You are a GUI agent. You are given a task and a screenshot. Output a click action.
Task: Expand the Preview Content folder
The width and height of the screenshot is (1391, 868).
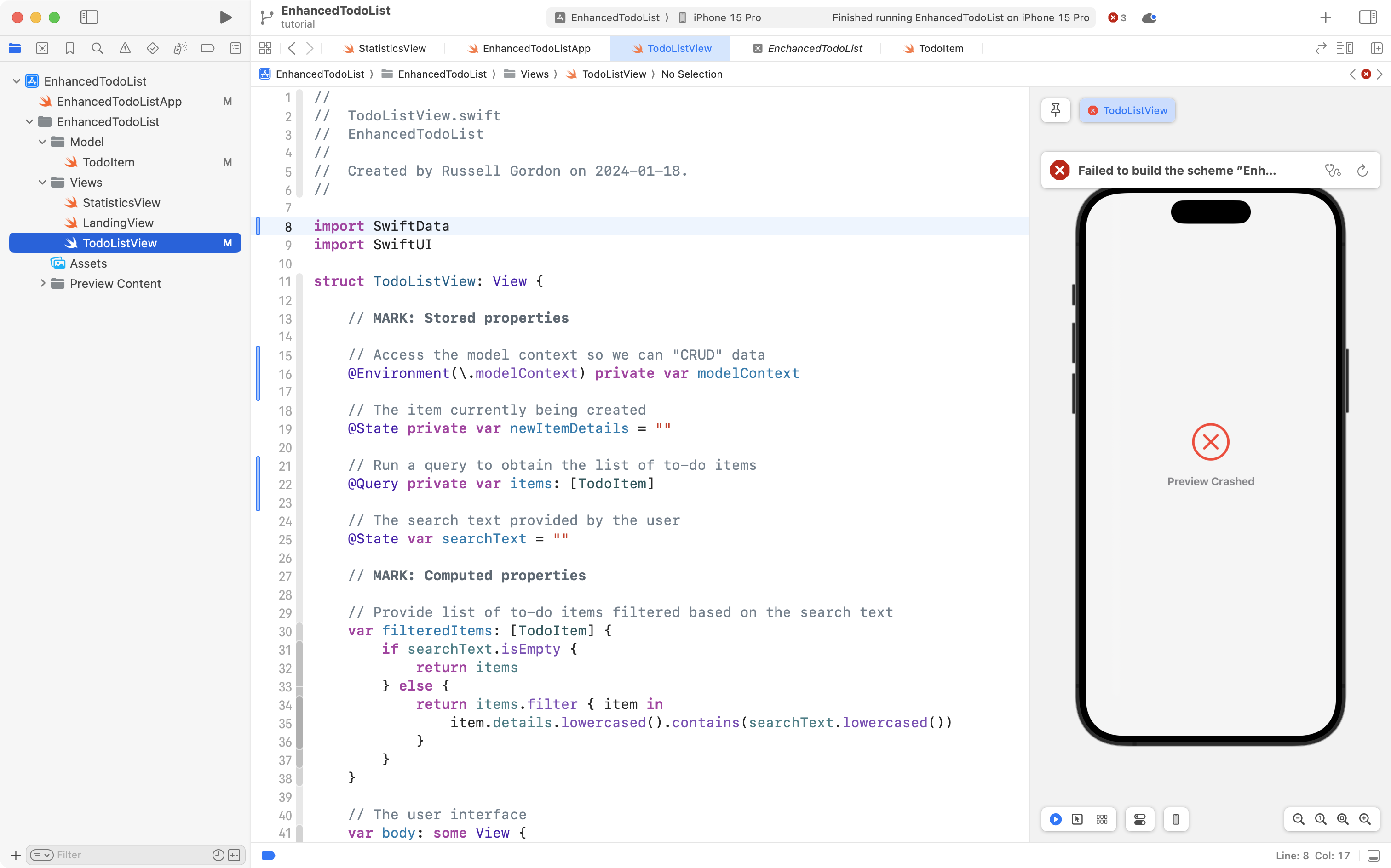tap(43, 283)
